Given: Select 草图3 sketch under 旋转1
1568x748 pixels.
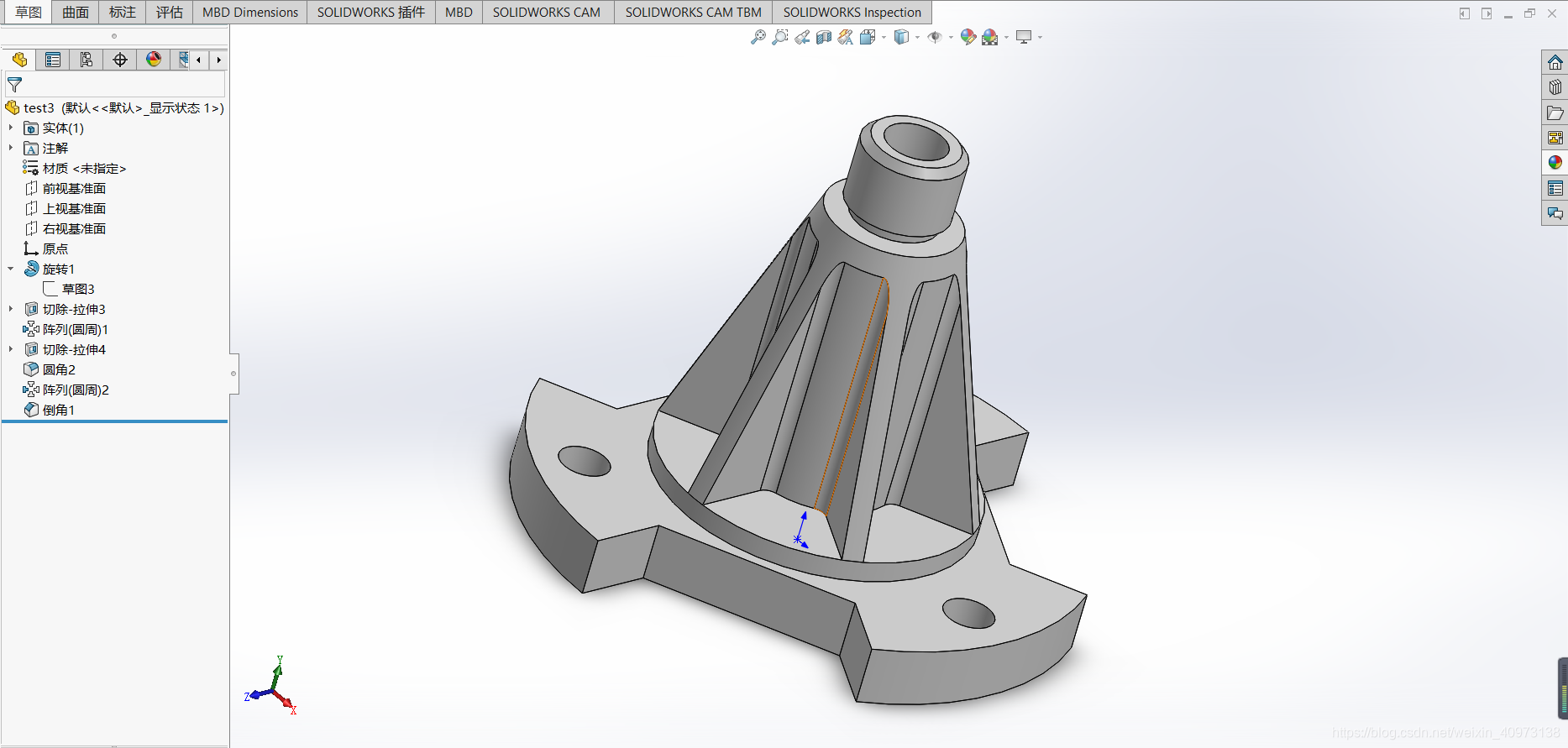Looking at the screenshot, I should point(69,289).
